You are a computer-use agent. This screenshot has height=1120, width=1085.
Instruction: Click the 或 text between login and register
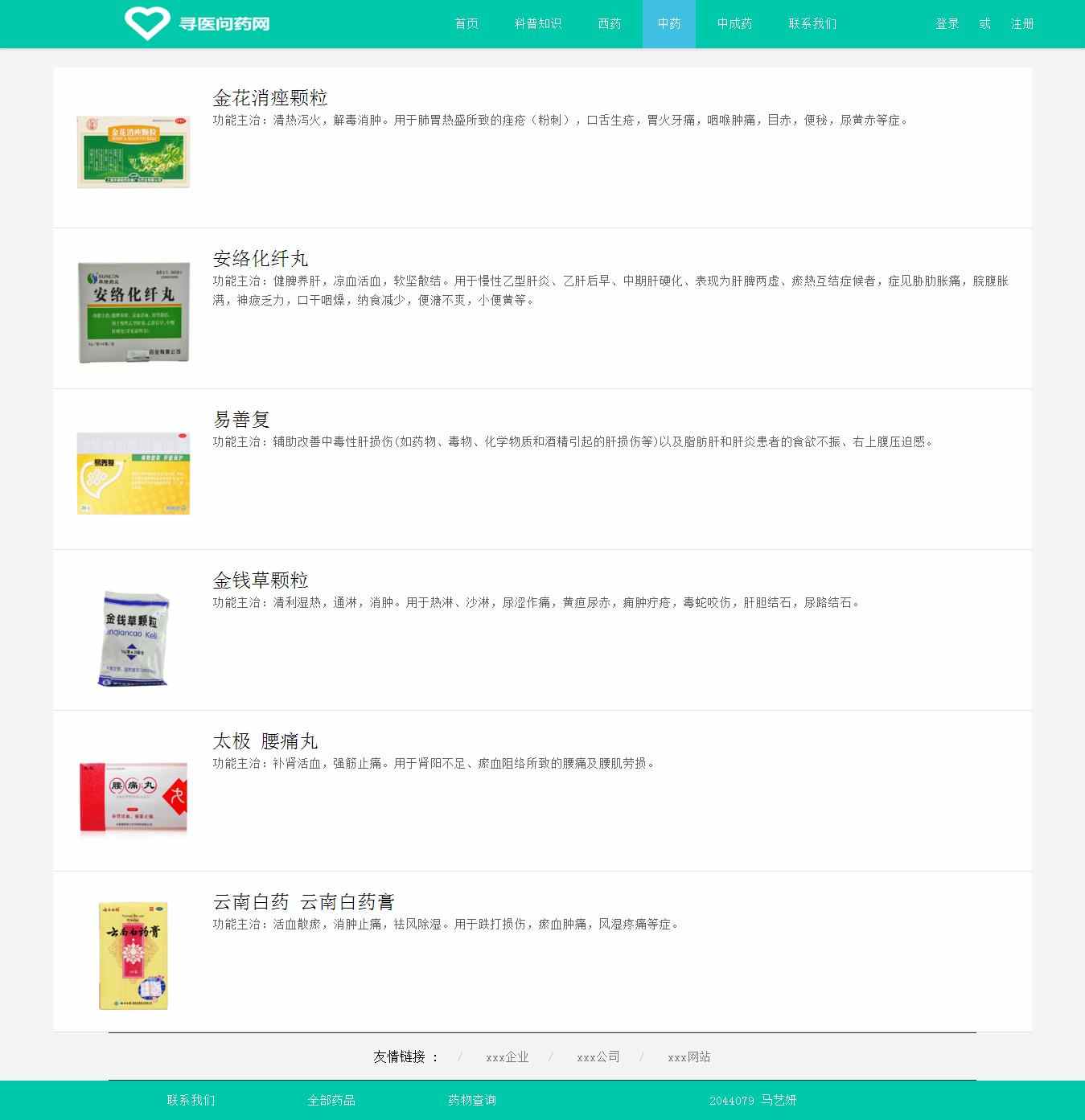pos(985,24)
